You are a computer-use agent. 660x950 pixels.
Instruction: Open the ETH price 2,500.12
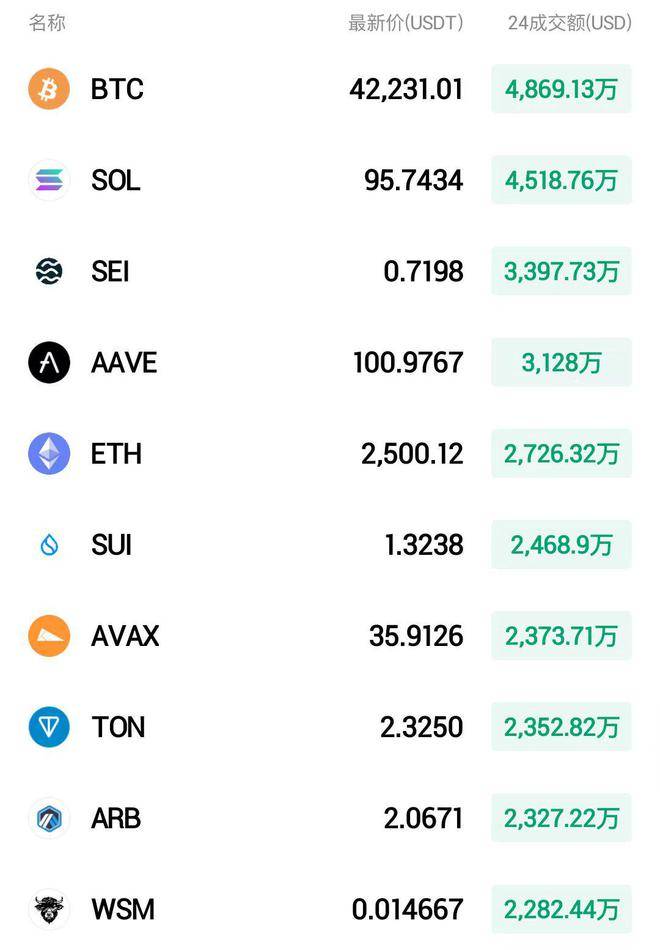(412, 454)
